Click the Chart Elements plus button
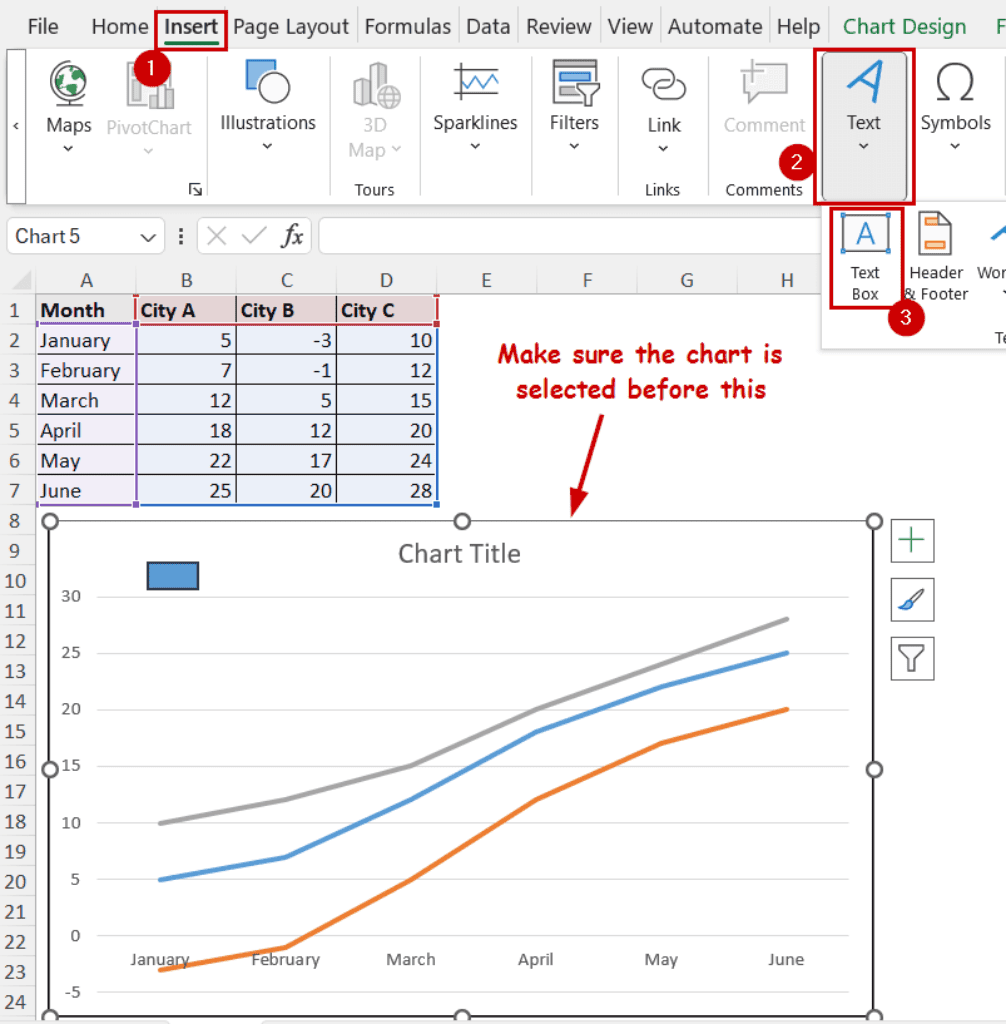 [x=911, y=540]
